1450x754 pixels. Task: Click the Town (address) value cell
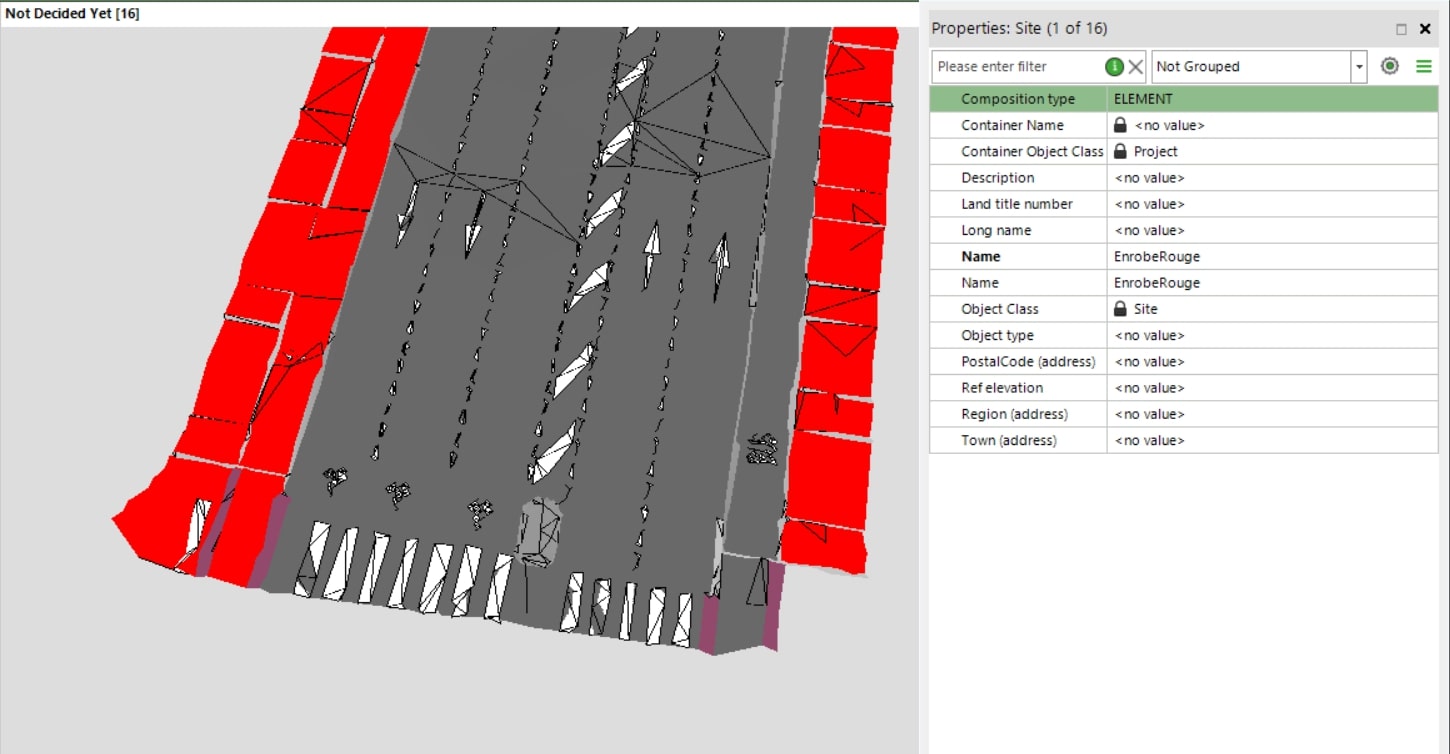[x=1270, y=440]
